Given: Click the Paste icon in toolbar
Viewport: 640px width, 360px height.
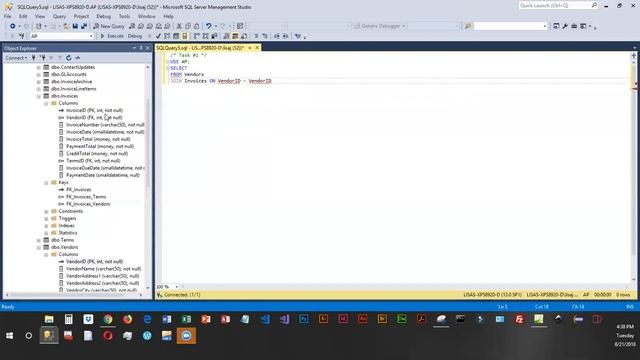Looking at the screenshot, I should (196, 26).
